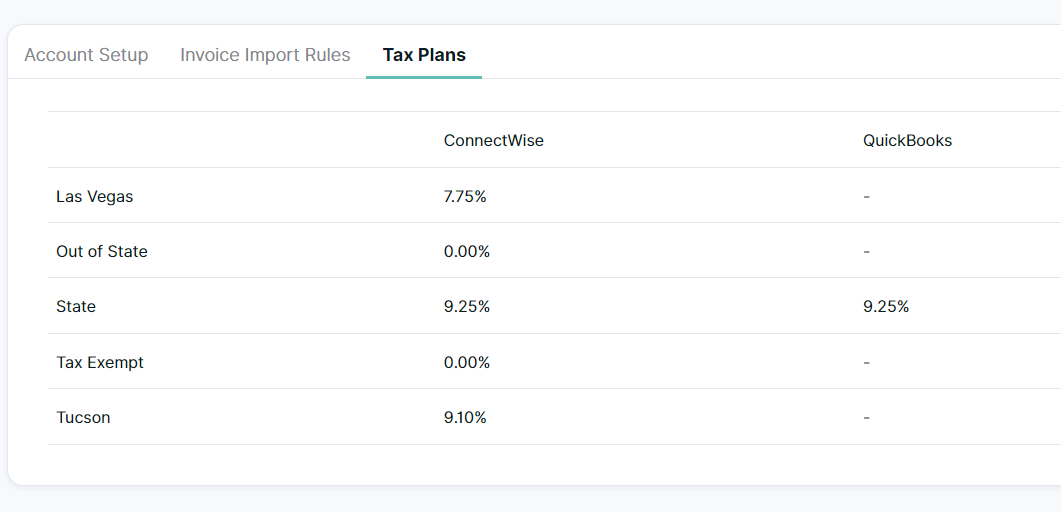Select the Tax Plans tab
Viewport: 1061px width, 512px height.
[424, 55]
